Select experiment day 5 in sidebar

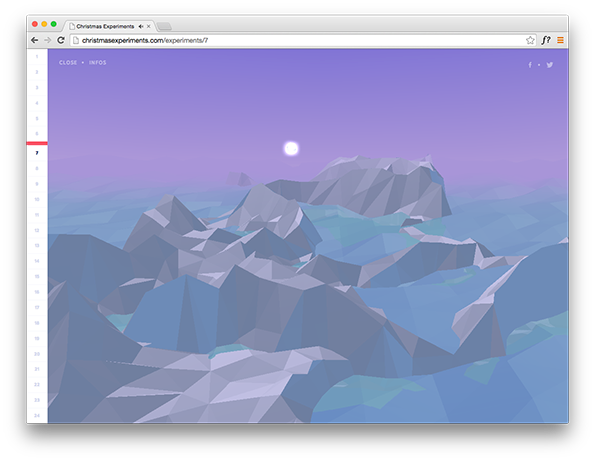(x=37, y=119)
